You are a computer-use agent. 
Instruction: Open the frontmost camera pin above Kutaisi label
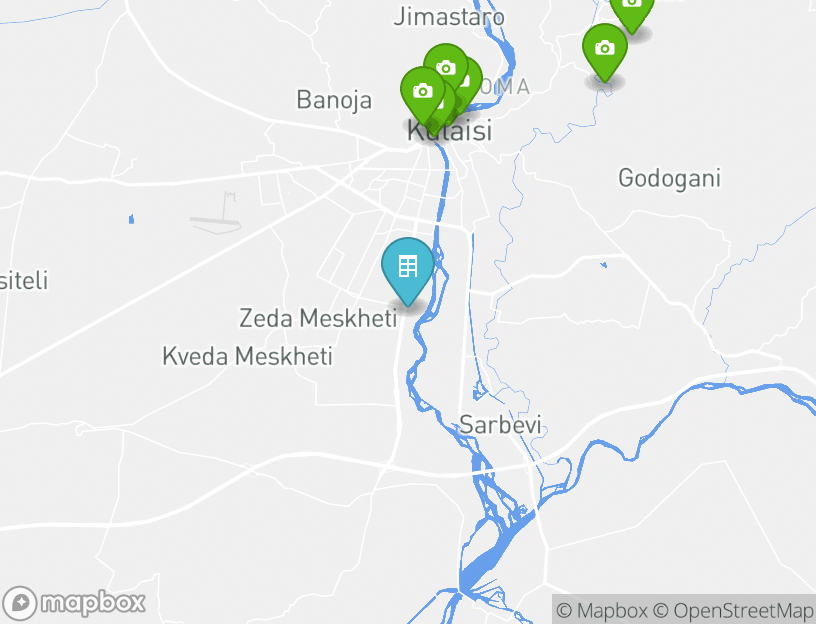[423, 93]
